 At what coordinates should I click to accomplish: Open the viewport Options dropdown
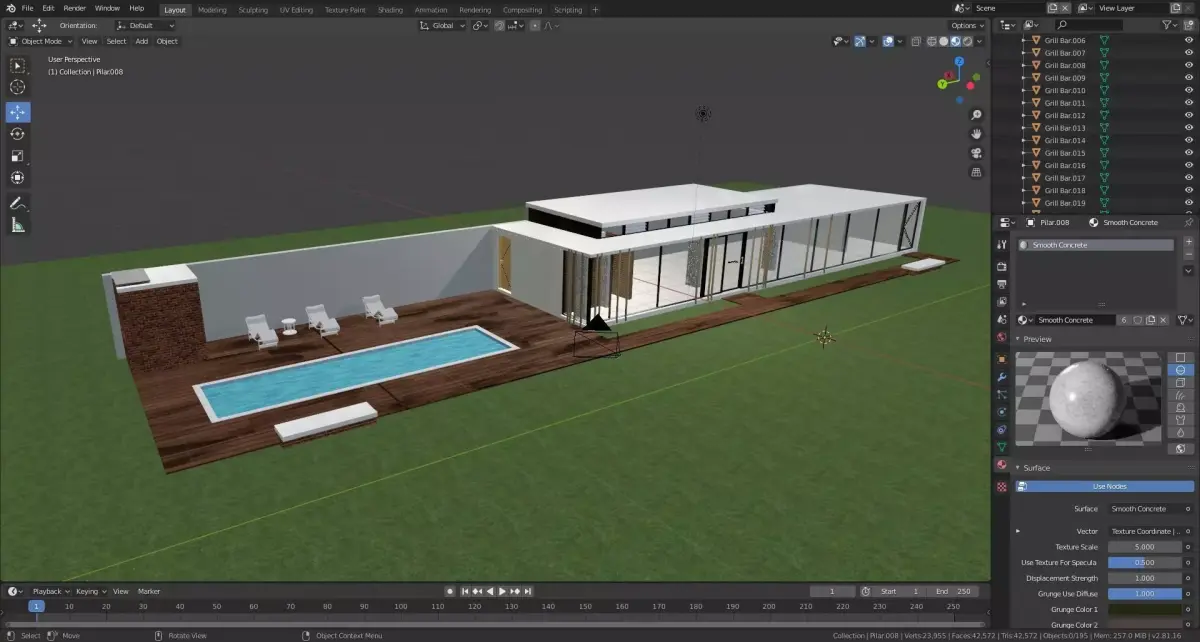(x=967, y=25)
